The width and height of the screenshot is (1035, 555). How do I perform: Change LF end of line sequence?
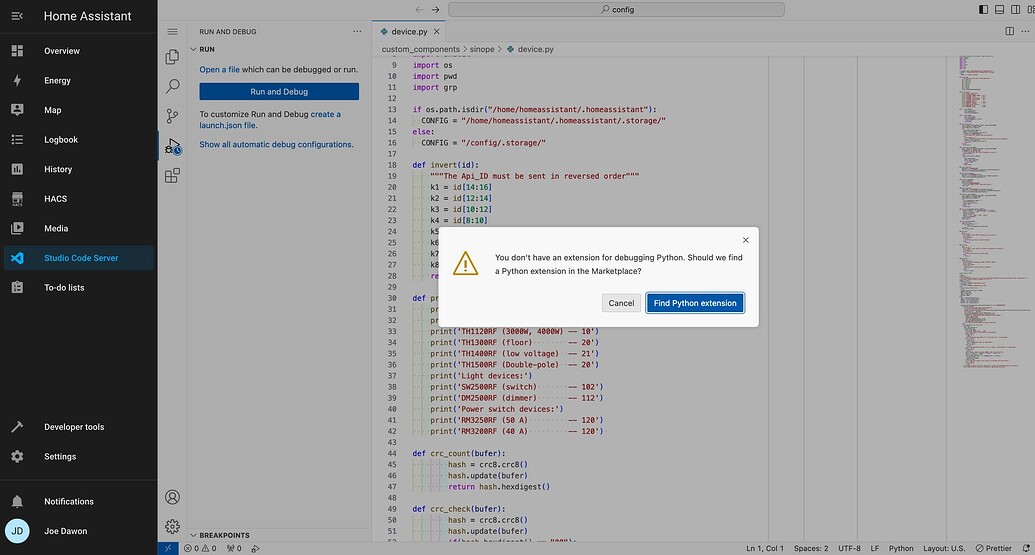(875, 548)
